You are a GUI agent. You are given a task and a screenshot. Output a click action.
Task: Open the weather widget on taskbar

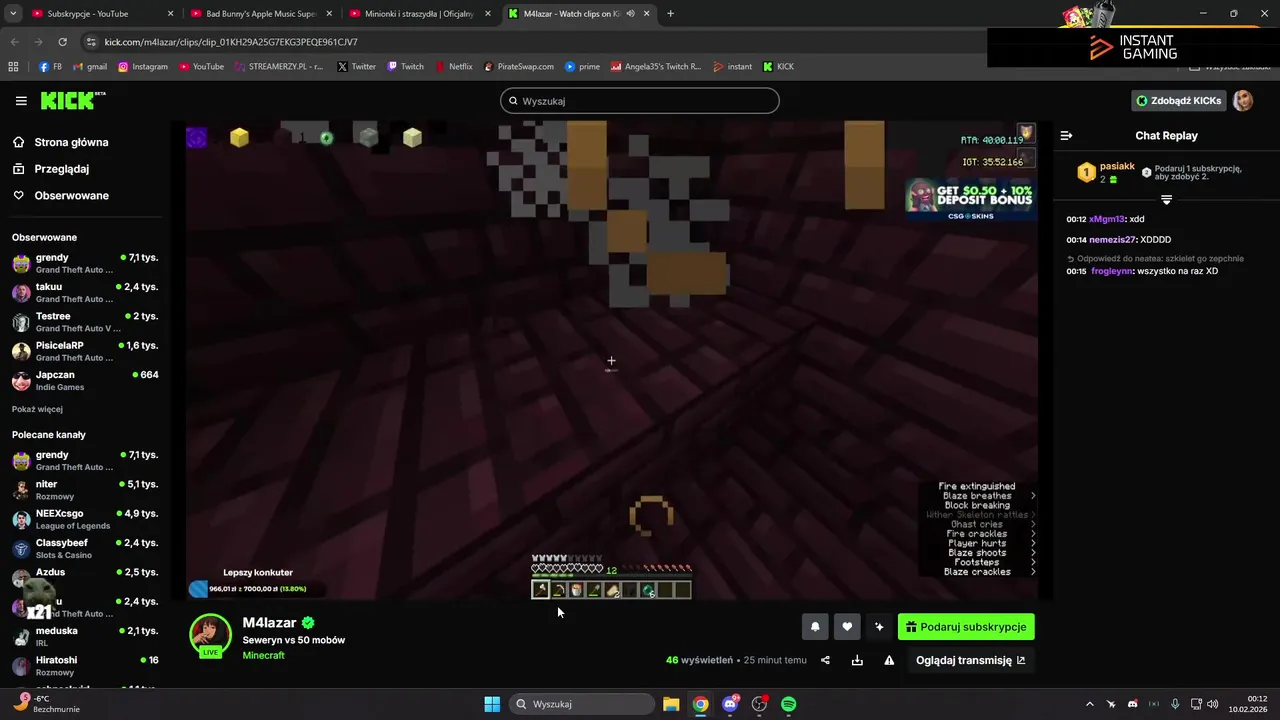pyautogui.click(x=48, y=704)
